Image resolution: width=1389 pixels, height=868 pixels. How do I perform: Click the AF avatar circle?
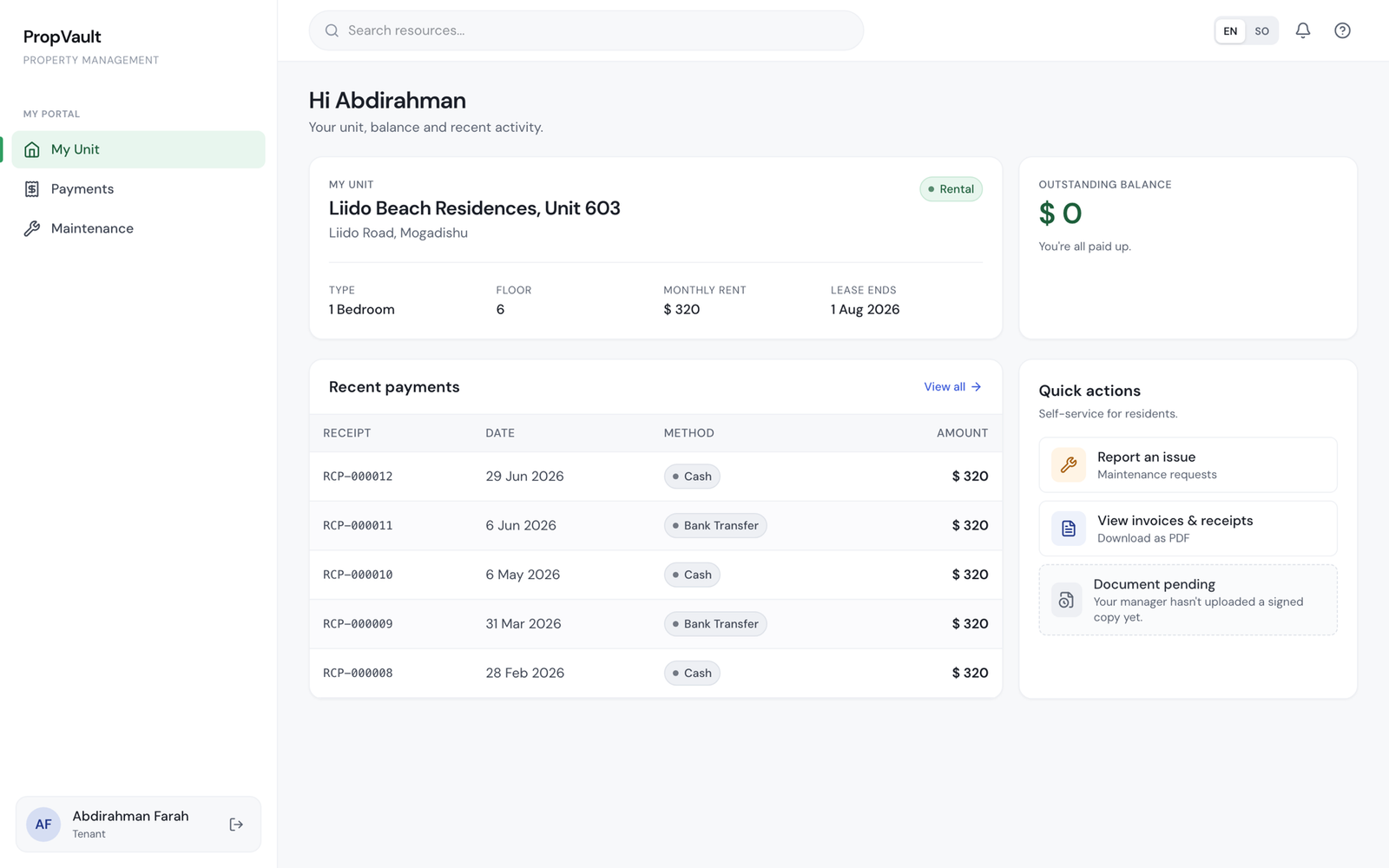point(43,825)
